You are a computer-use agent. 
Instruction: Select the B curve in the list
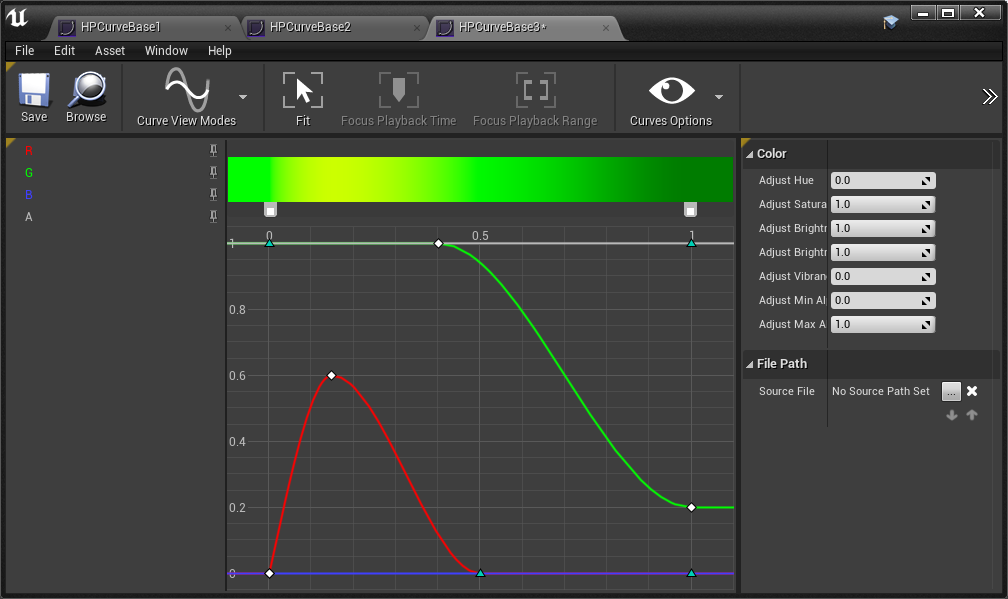(x=28, y=194)
